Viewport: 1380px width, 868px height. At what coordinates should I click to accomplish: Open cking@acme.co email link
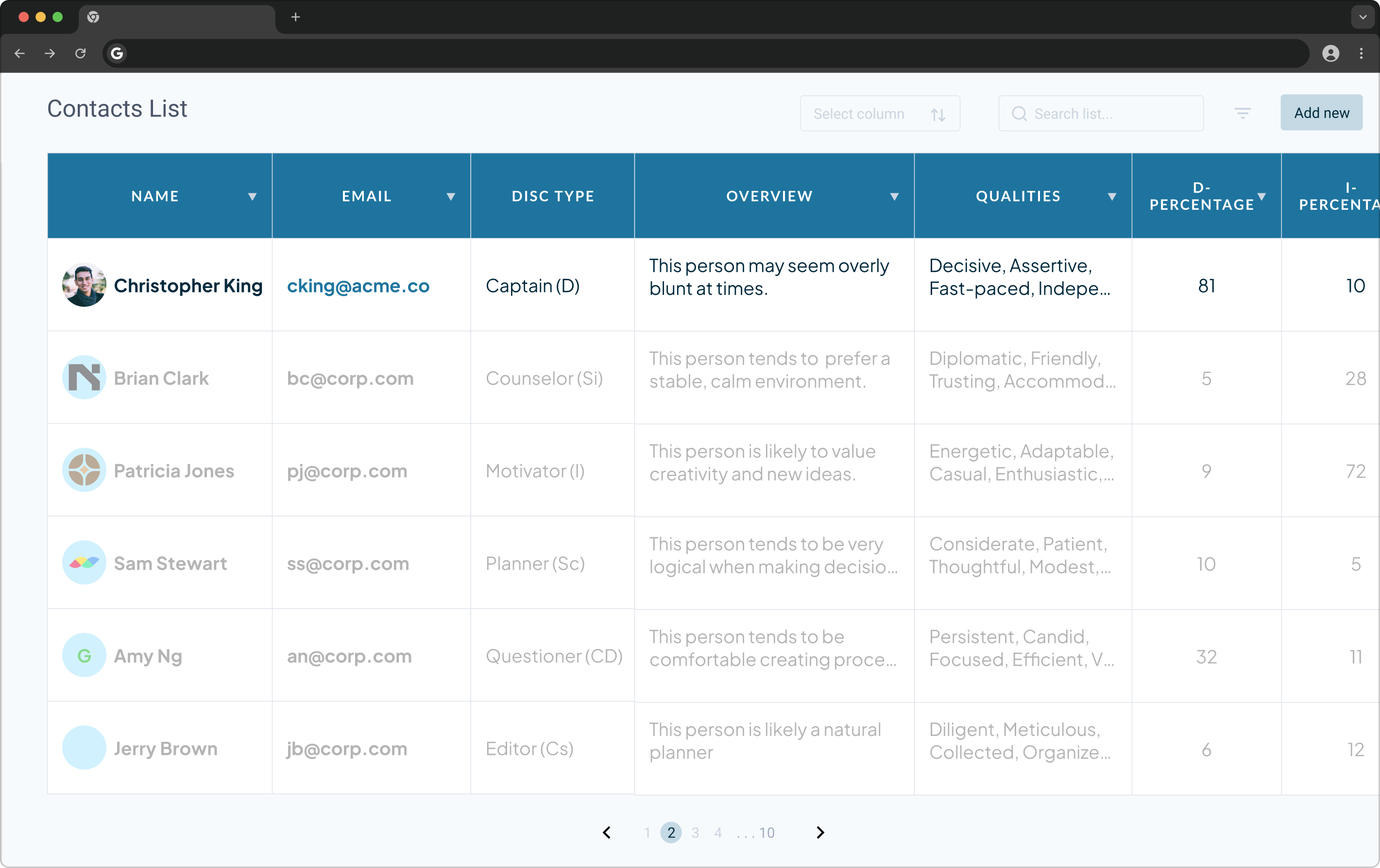[x=358, y=285]
